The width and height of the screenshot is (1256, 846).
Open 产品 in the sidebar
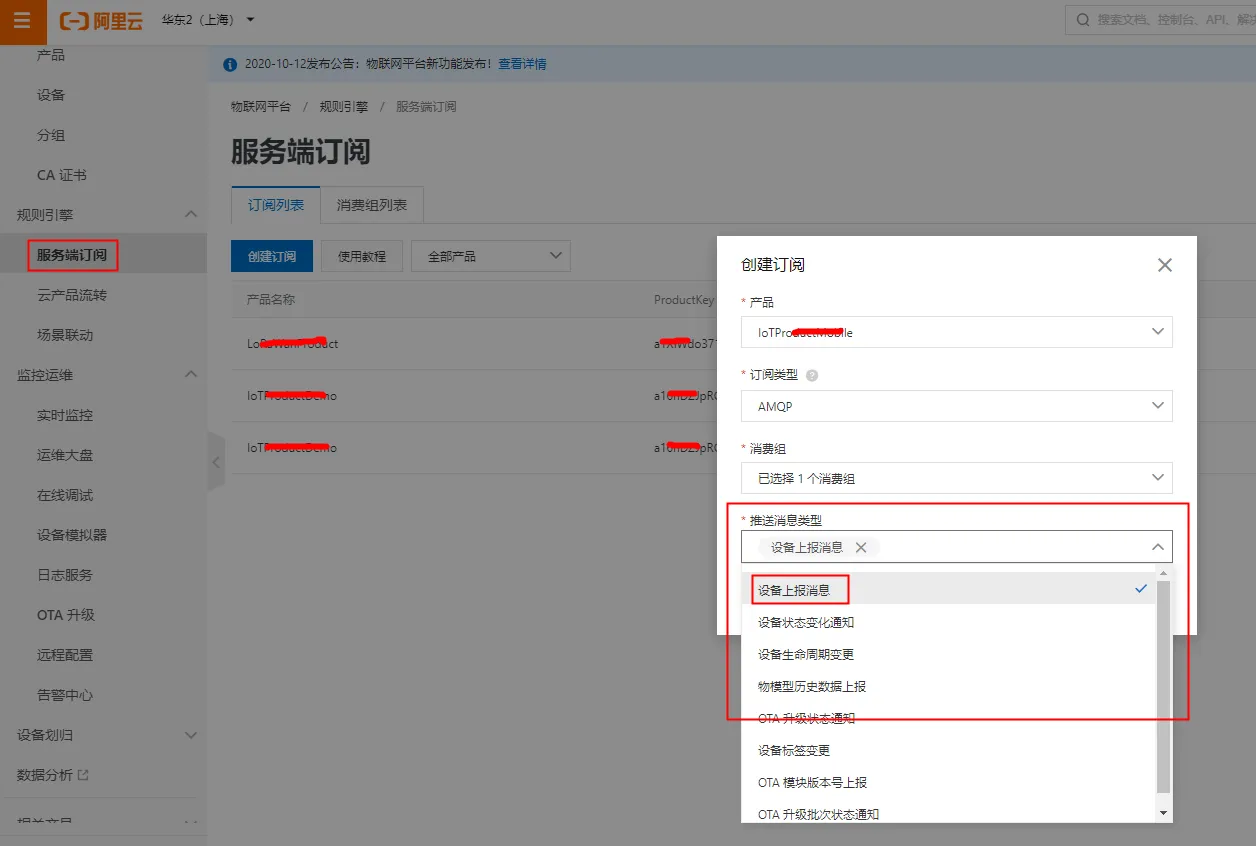[51, 55]
